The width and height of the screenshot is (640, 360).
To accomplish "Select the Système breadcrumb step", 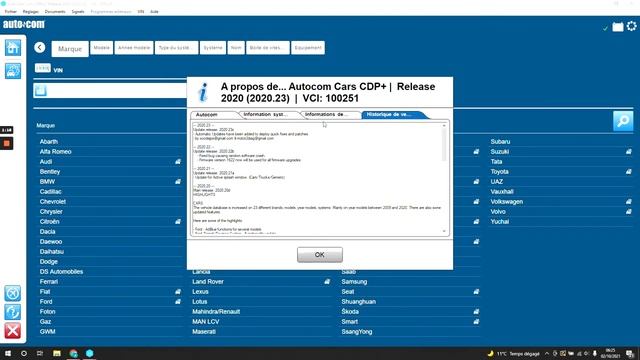I will [x=213, y=48].
